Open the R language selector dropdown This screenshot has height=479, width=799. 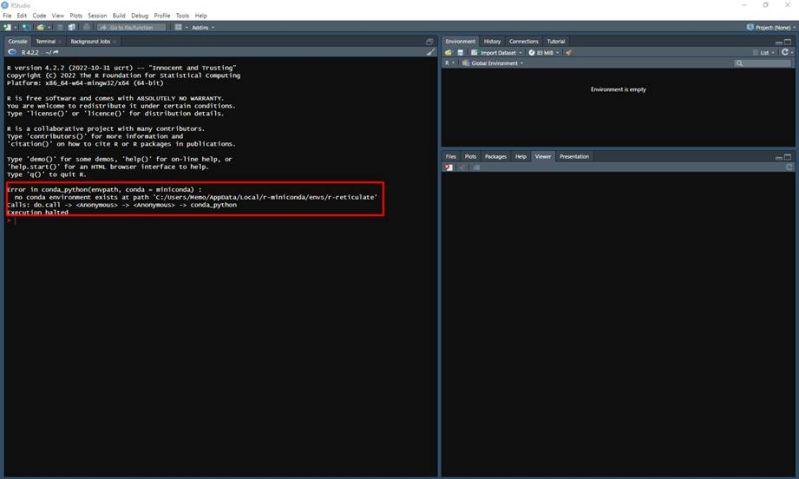click(449, 63)
